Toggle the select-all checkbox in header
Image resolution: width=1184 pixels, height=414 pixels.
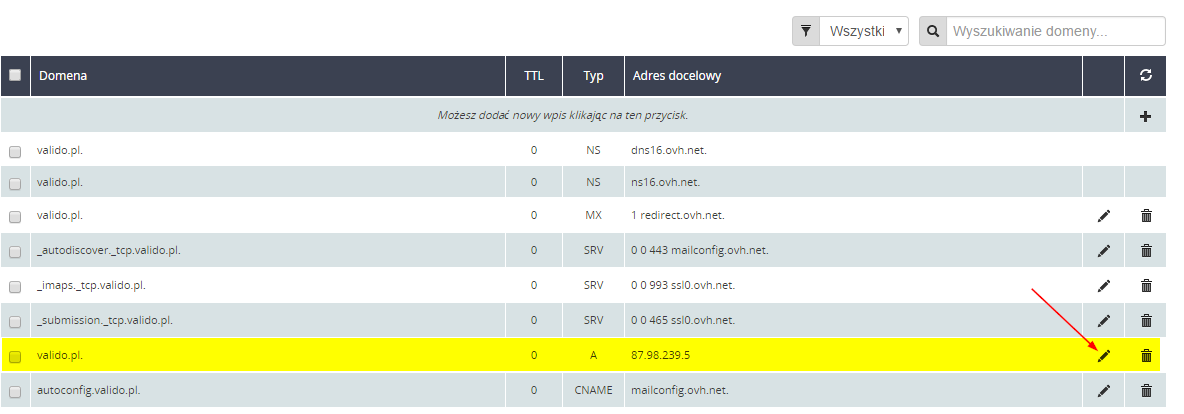(x=15, y=75)
